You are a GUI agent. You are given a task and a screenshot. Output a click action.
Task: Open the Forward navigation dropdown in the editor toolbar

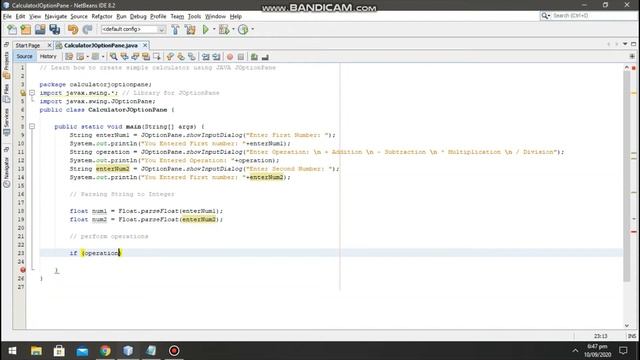pyautogui.click(x=103, y=57)
